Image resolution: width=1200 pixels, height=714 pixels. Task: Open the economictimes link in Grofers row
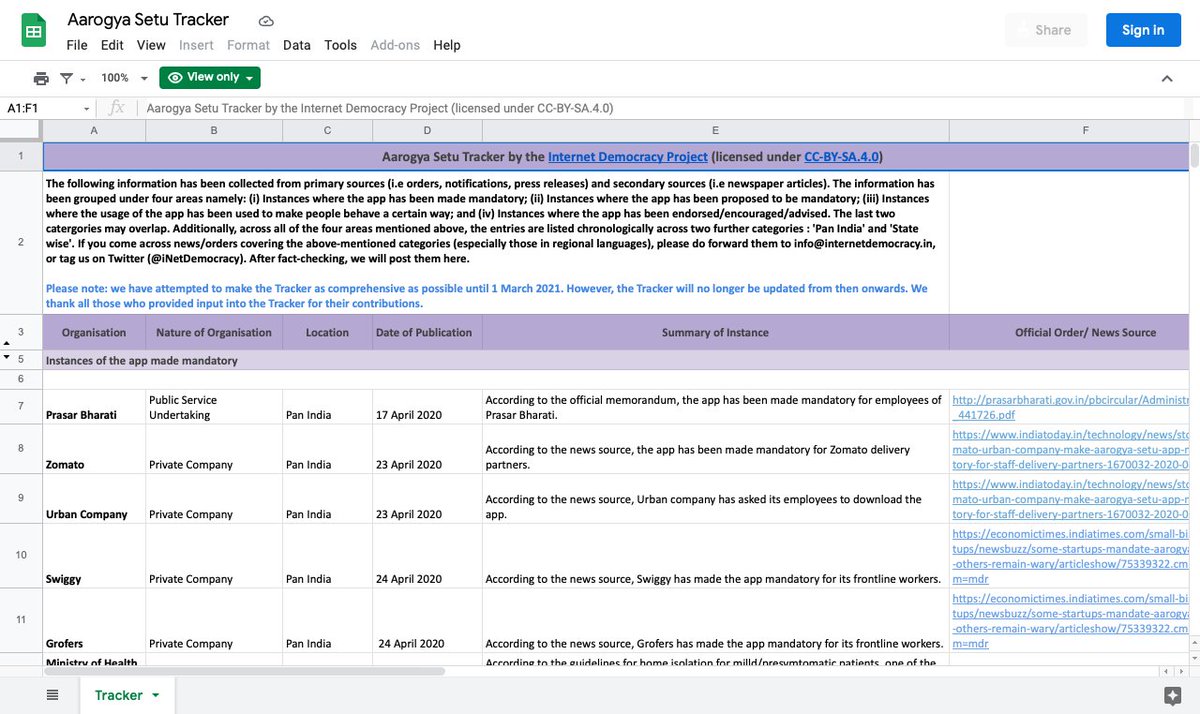coord(1070,621)
